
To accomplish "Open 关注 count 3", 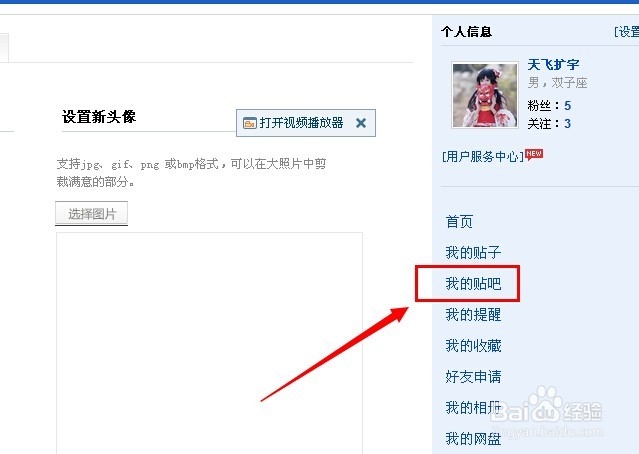I will (567, 124).
